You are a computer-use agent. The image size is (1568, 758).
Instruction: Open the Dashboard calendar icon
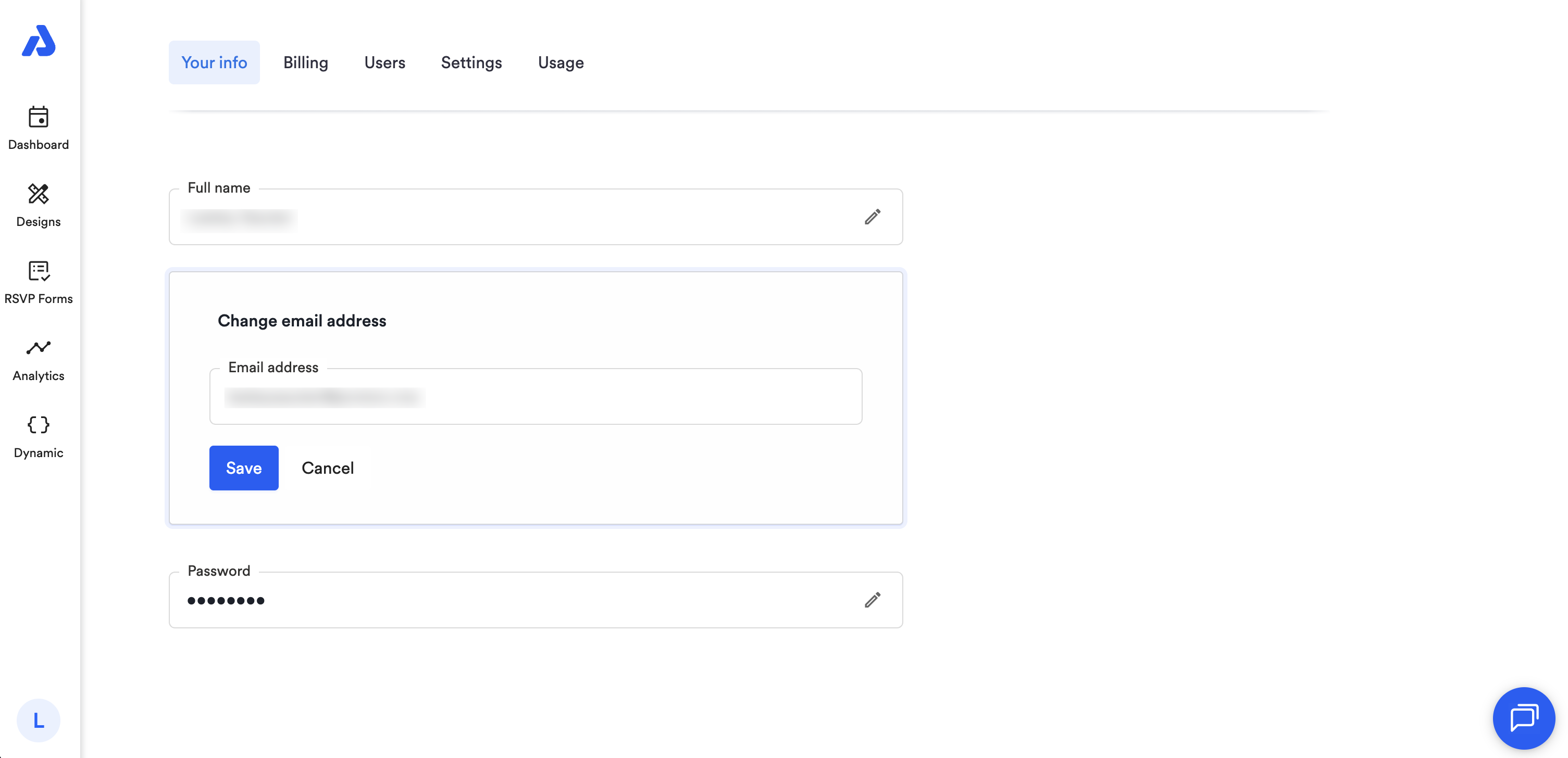tap(39, 117)
